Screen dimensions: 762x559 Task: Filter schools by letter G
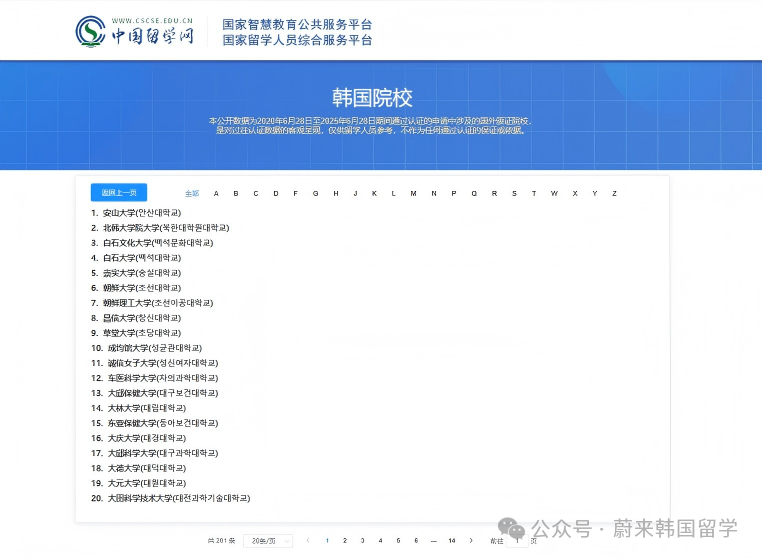[315, 193]
